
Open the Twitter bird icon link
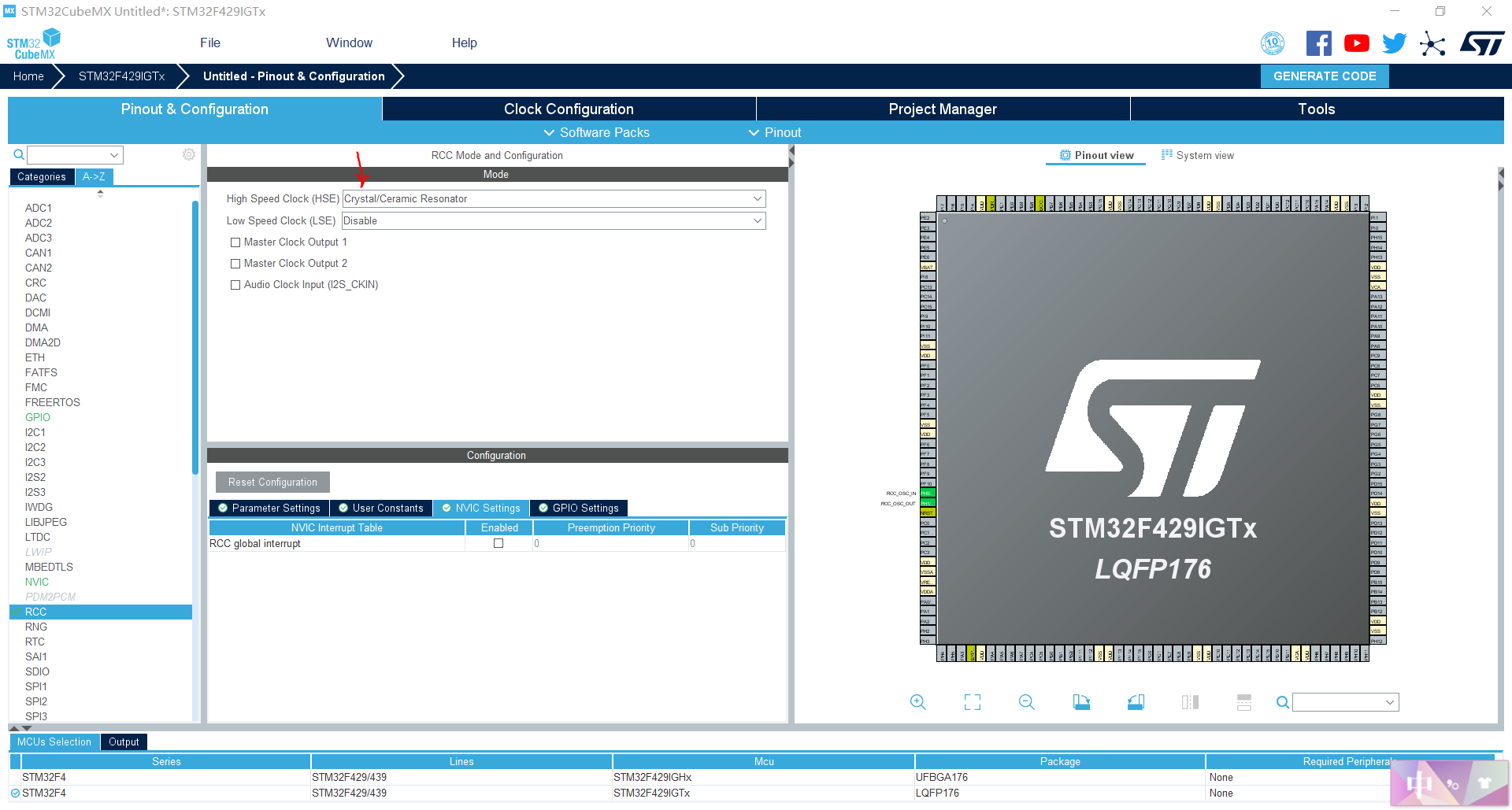[1394, 43]
